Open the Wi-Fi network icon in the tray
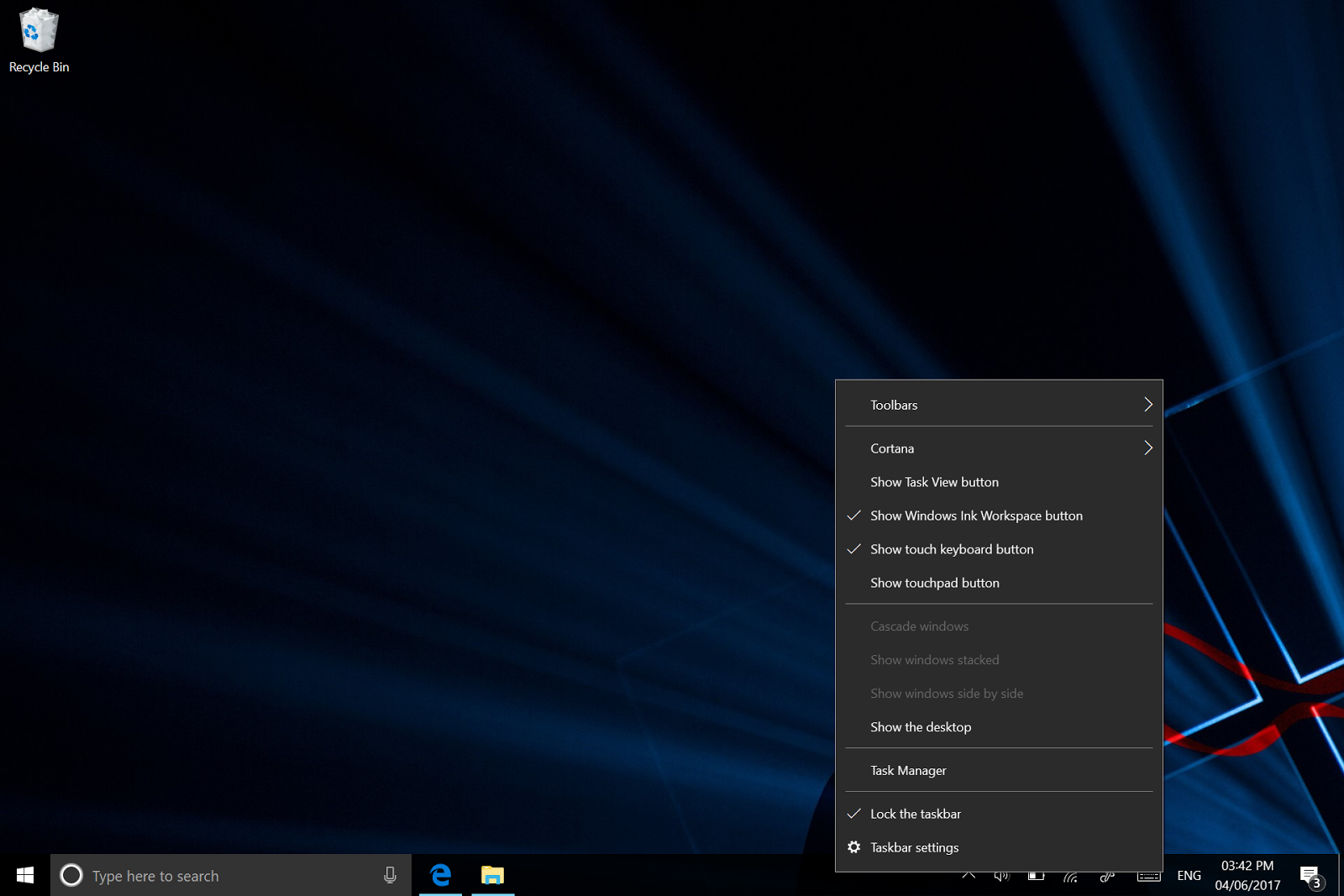 coord(1070,878)
